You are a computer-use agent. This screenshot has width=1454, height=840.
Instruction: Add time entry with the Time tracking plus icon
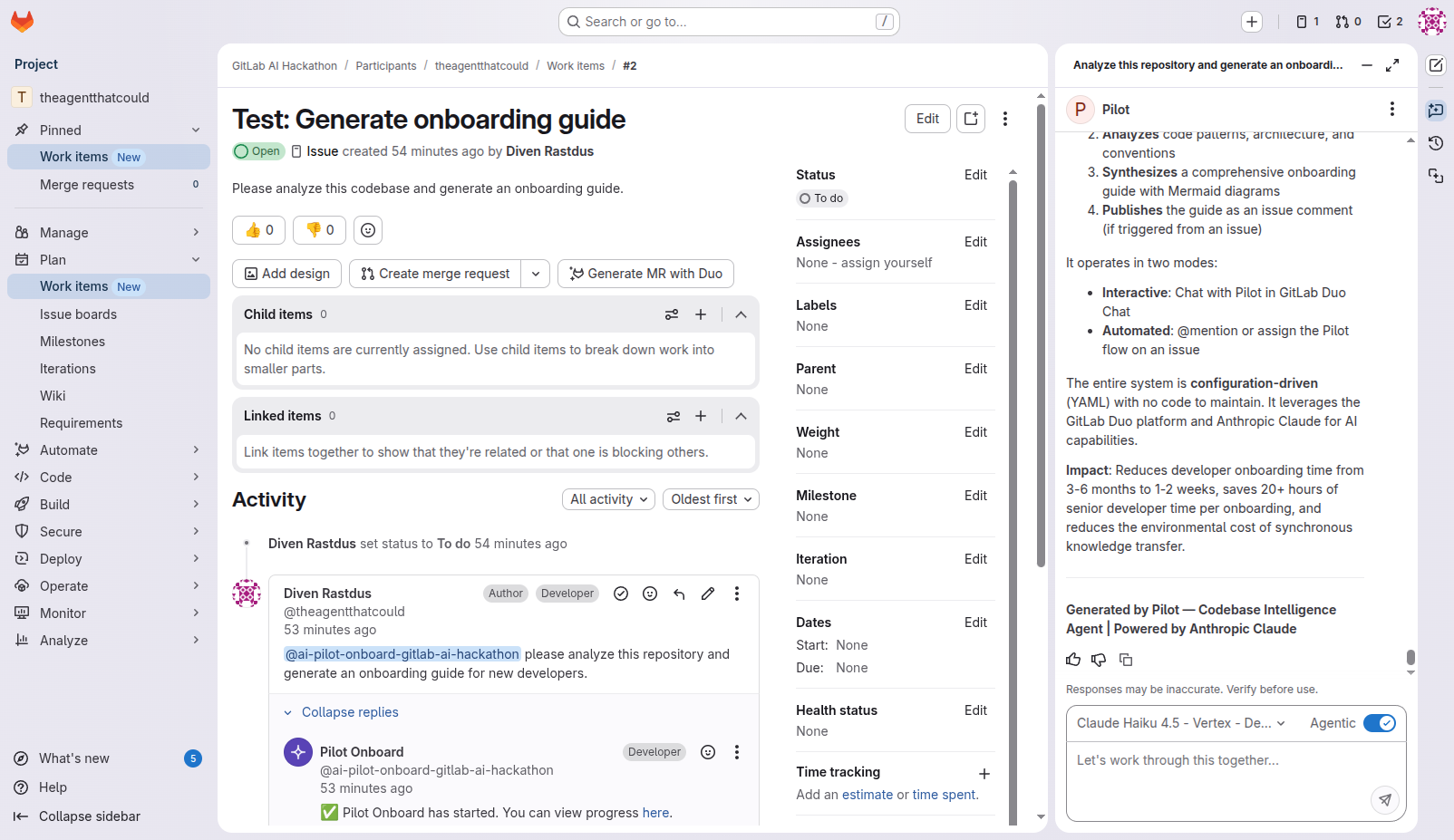click(984, 774)
